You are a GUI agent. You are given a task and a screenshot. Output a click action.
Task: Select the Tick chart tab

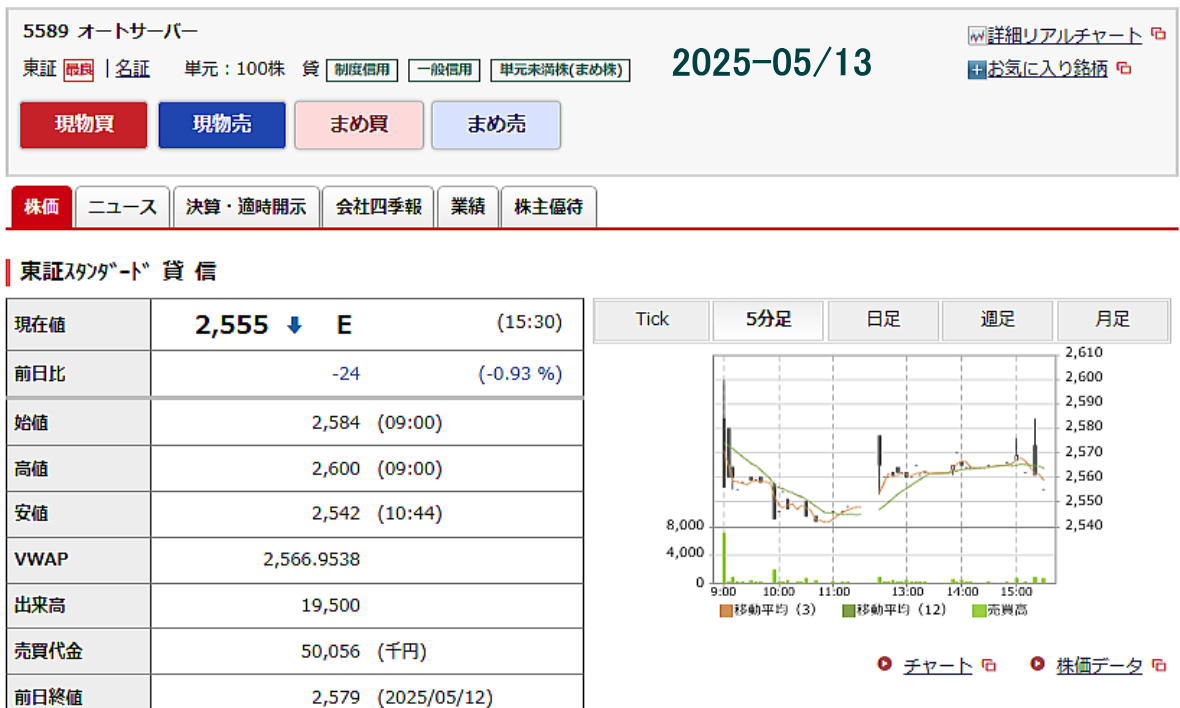(x=652, y=320)
